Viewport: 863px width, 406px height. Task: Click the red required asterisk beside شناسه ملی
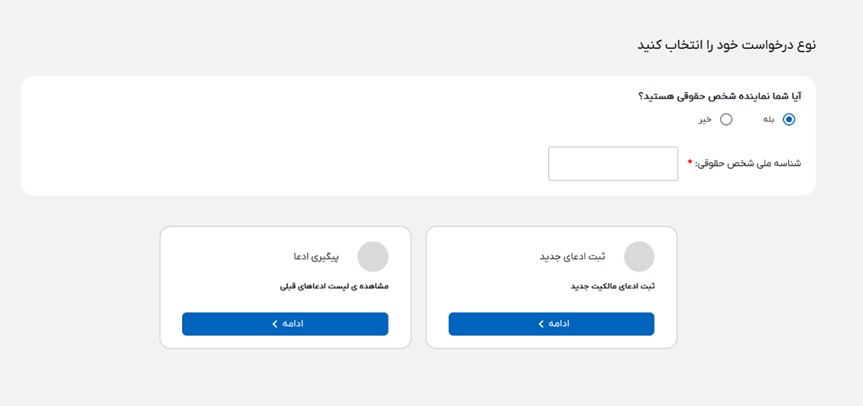689,162
